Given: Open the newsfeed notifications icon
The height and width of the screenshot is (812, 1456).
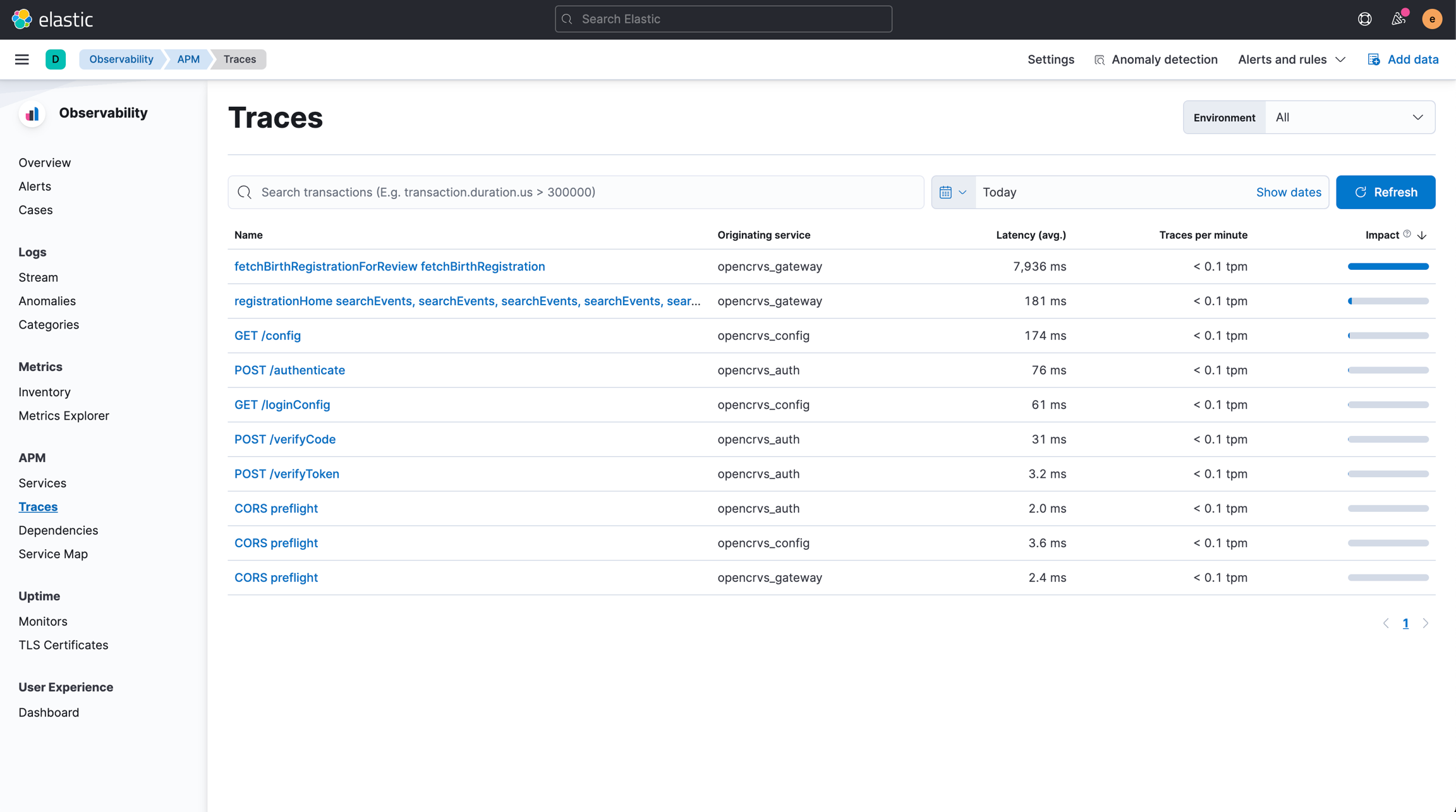Looking at the screenshot, I should tap(1398, 19).
